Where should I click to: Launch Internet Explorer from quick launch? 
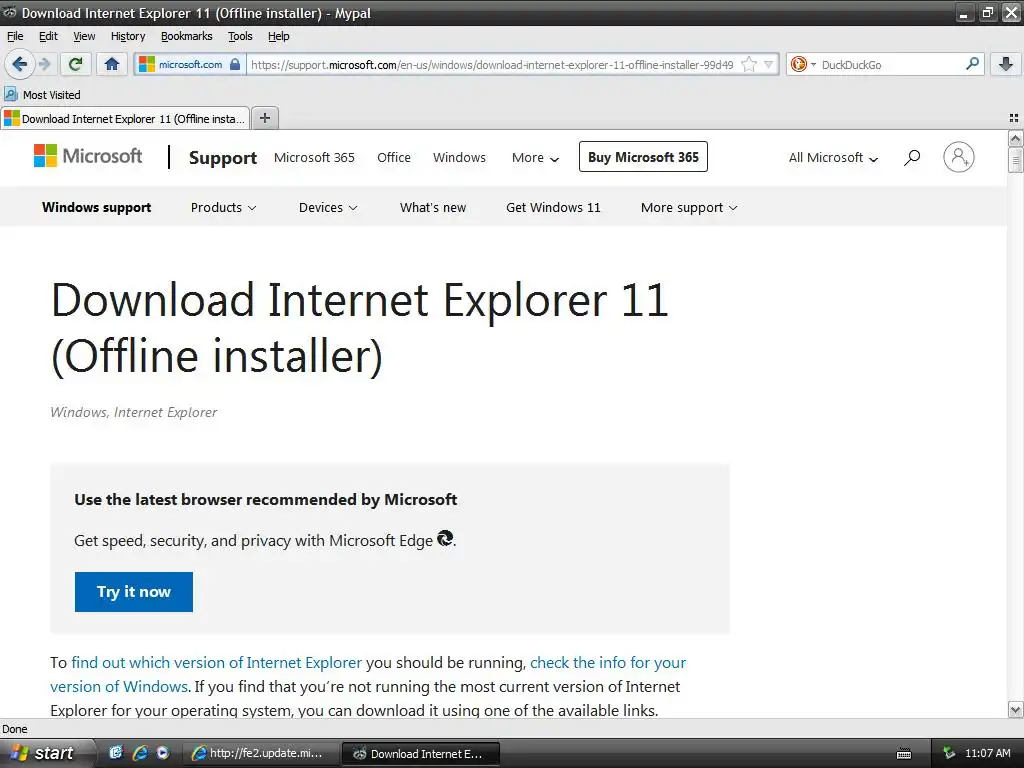(139, 753)
